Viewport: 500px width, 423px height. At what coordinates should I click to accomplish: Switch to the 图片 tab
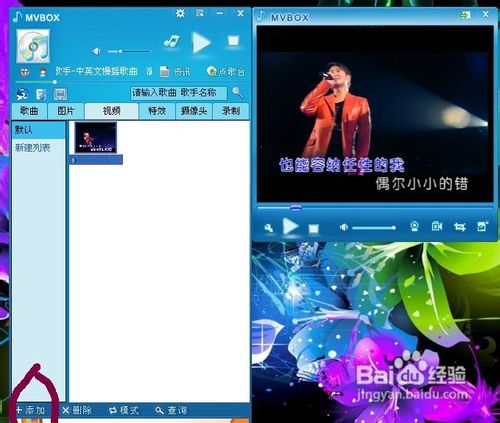[x=65, y=111]
